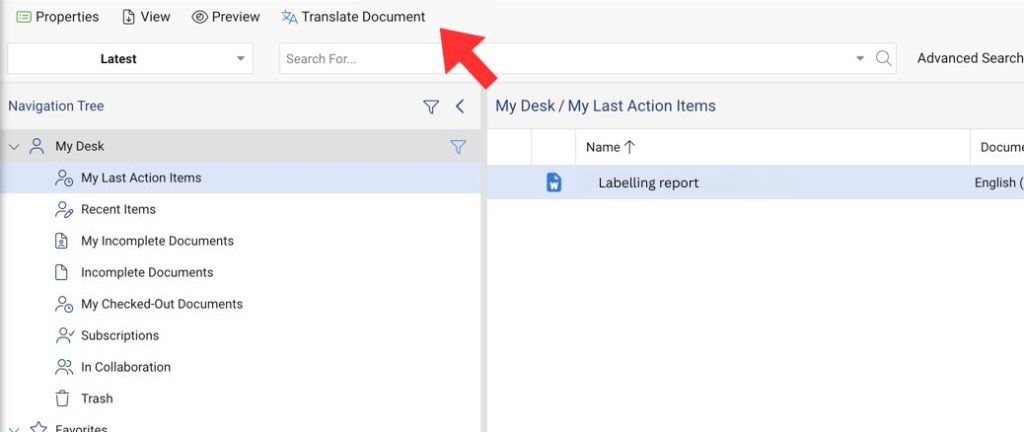Screen dimensions: 1024x432
Task: Expand the search field dropdown arrow
Action: click(860, 59)
